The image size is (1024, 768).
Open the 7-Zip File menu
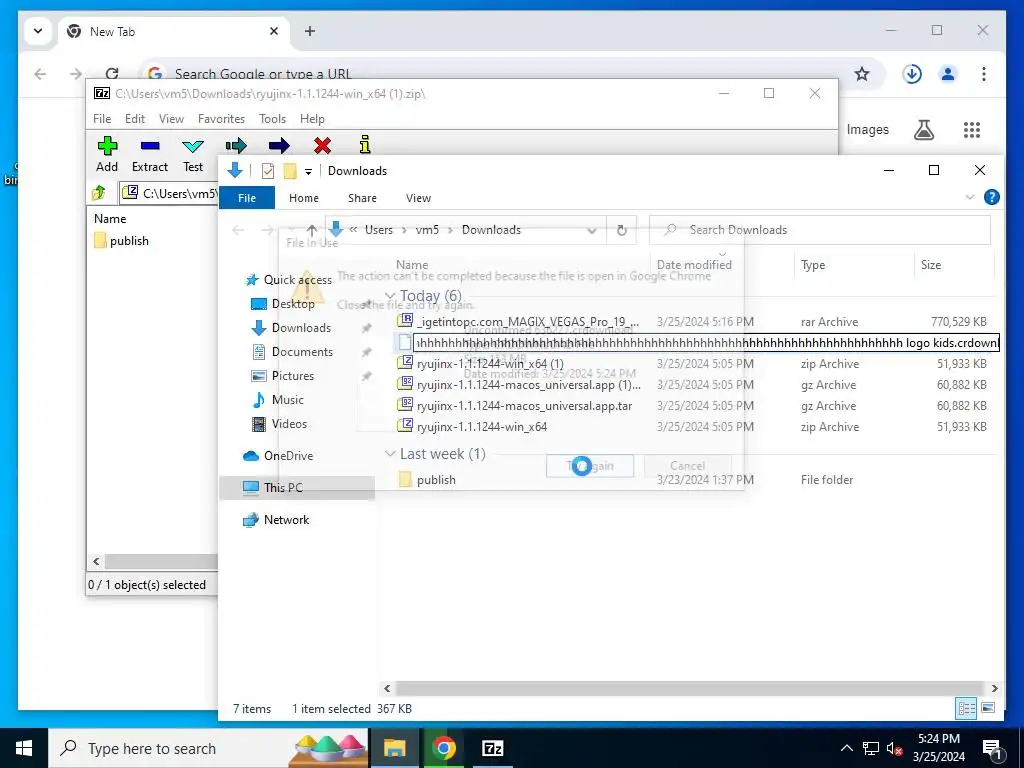coord(102,119)
